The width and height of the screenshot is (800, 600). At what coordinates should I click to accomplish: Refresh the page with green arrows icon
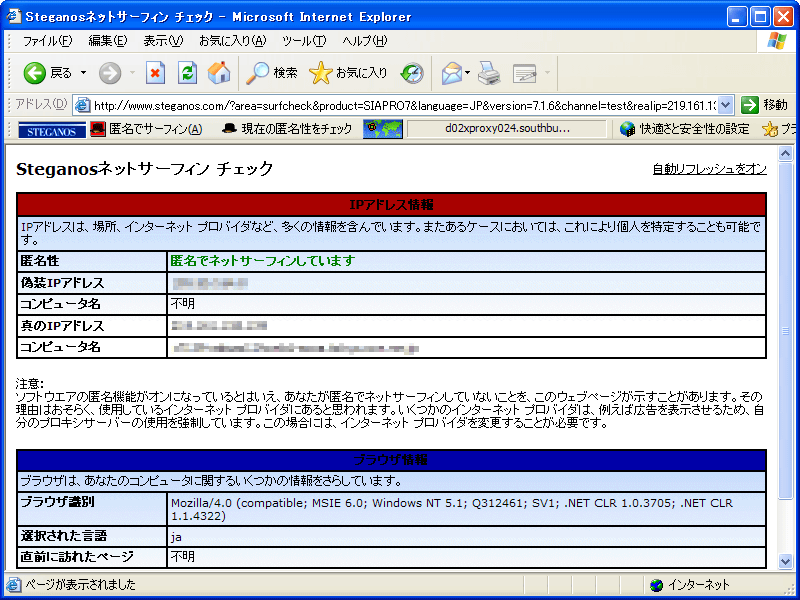187,73
